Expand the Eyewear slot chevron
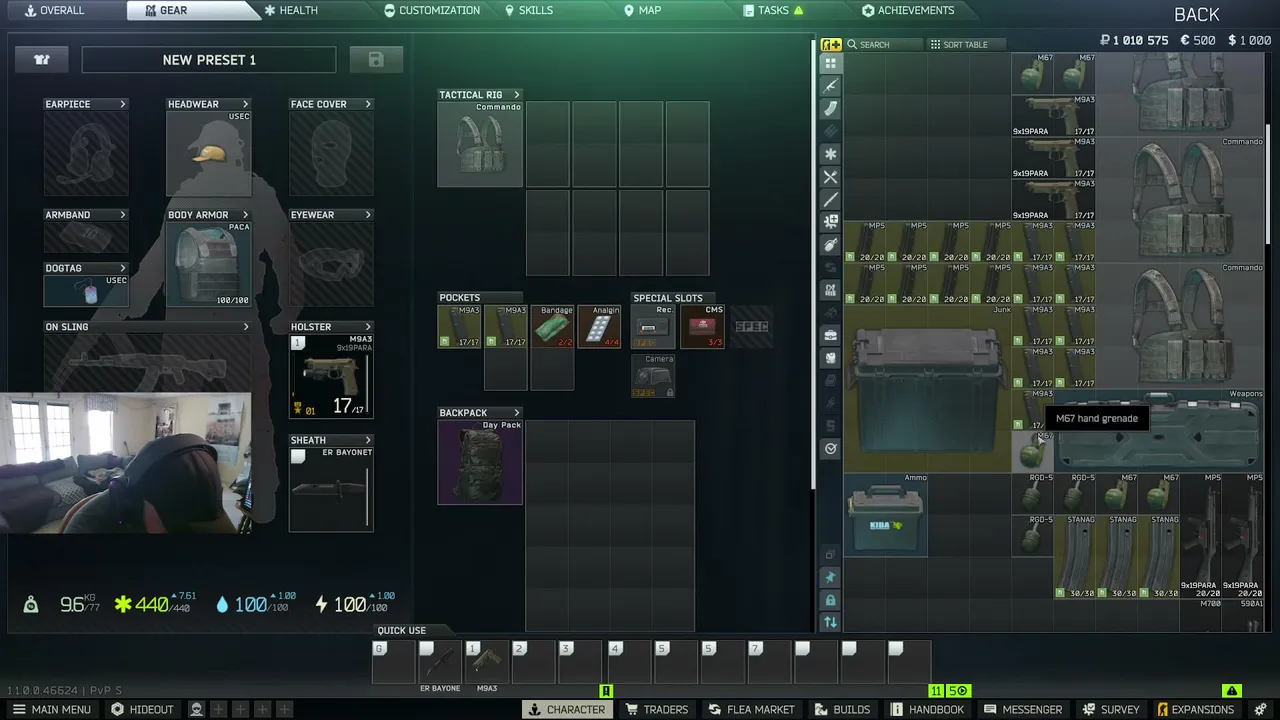 (368, 215)
